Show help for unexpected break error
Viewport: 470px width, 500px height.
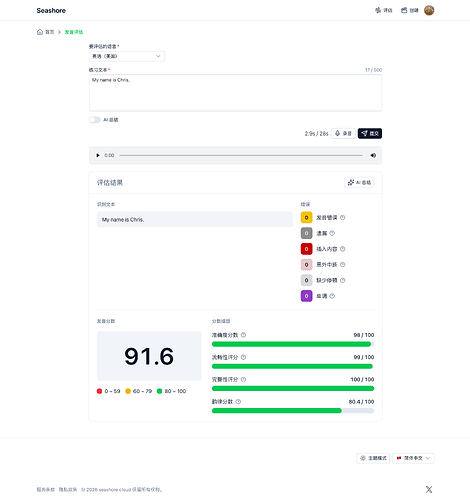pos(343,265)
